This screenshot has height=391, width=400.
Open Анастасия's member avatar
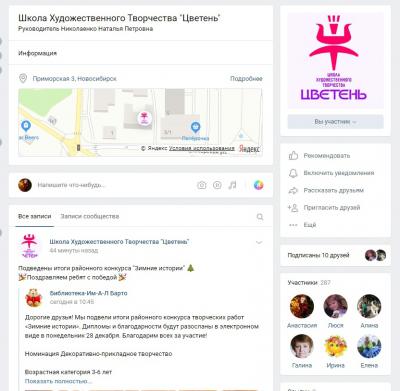click(x=302, y=306)
